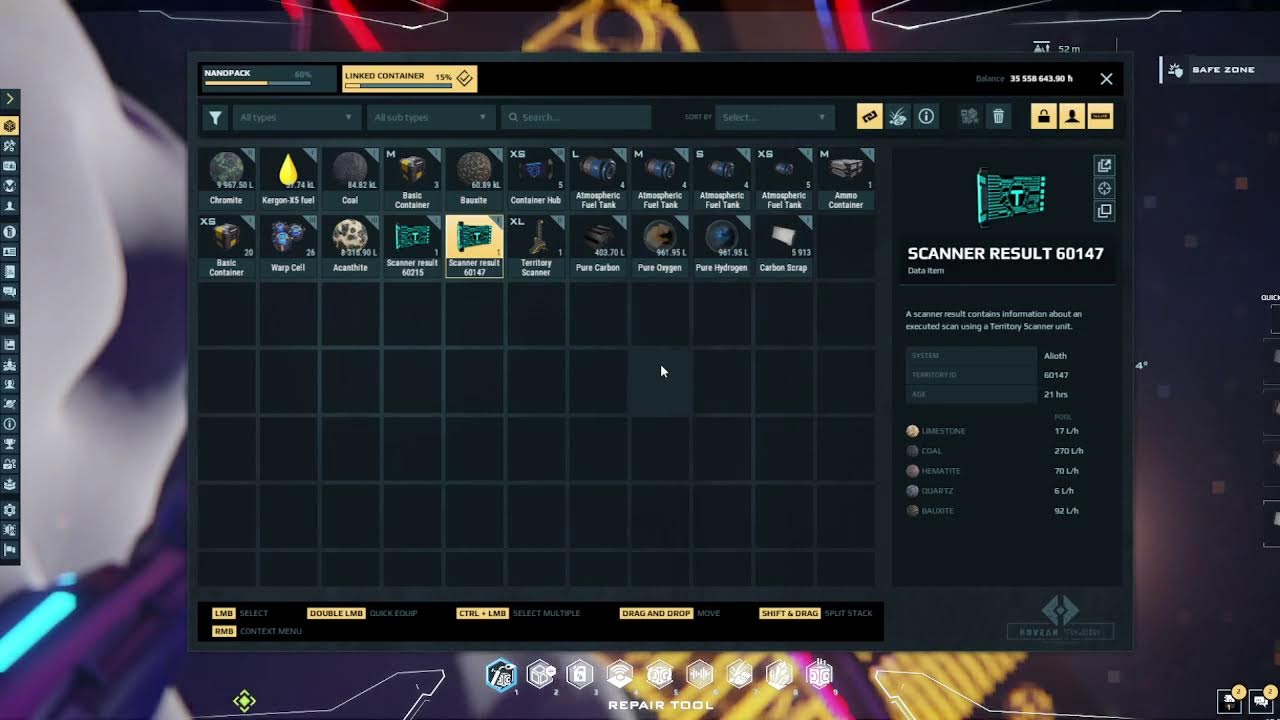Screen dimensions: 1280x720
Task: Select the Acanthite item slot
Action: (350, 246)
